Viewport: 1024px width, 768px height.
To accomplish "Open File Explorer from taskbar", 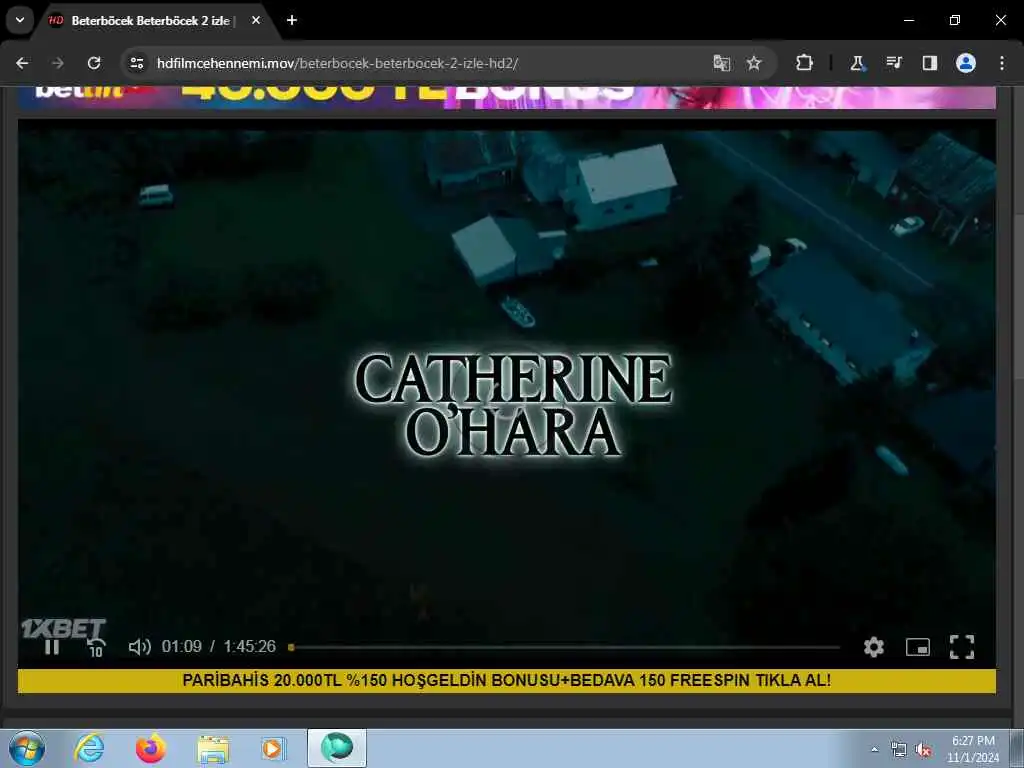I will click(x=213, y=748).
